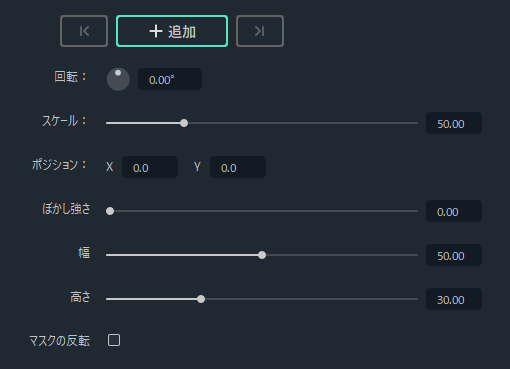Click the スケール value field 50.00
Viewport: 510px width, 369px height.
point(454,123)
